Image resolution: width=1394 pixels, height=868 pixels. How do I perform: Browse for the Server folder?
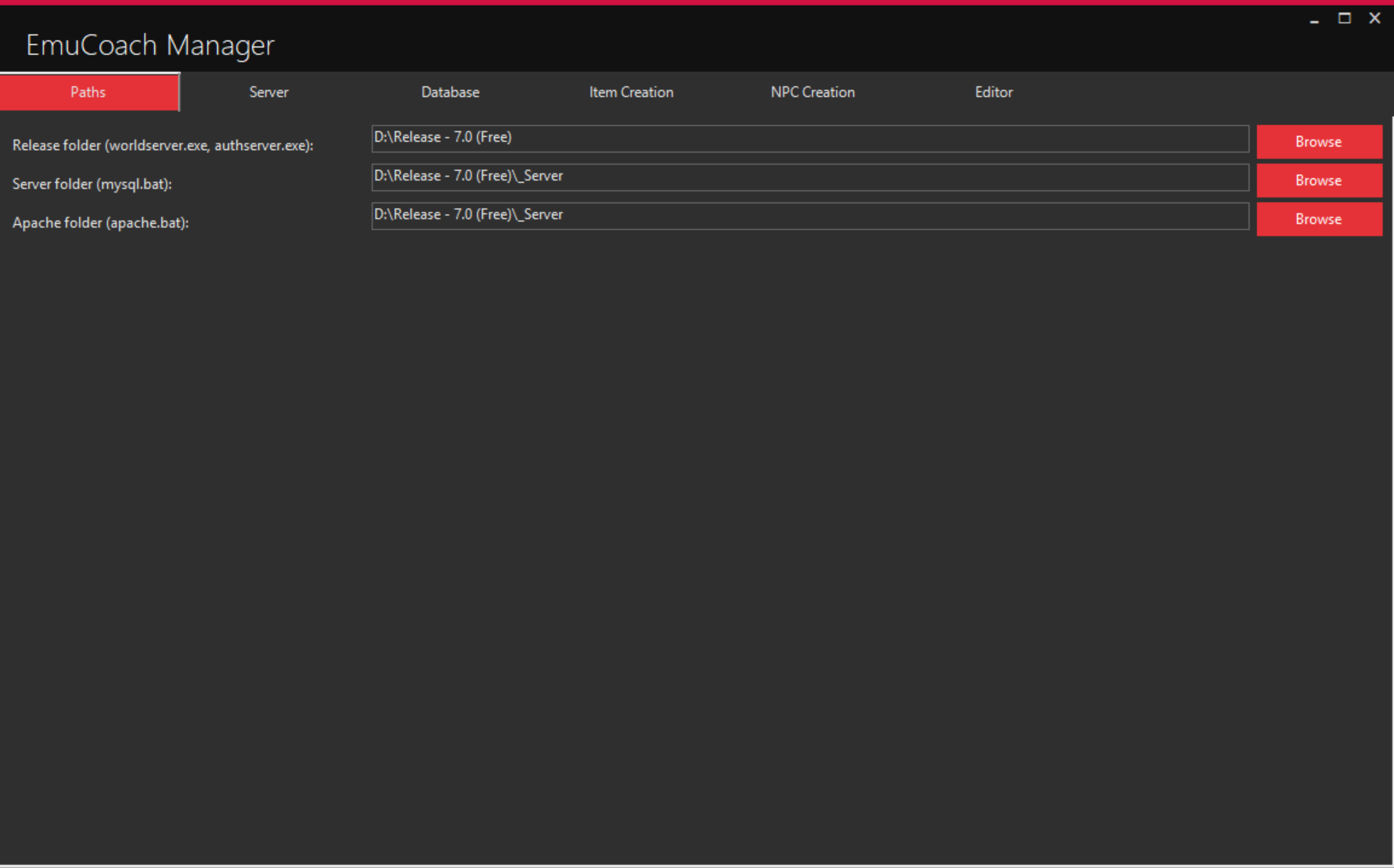[1318, 180]
